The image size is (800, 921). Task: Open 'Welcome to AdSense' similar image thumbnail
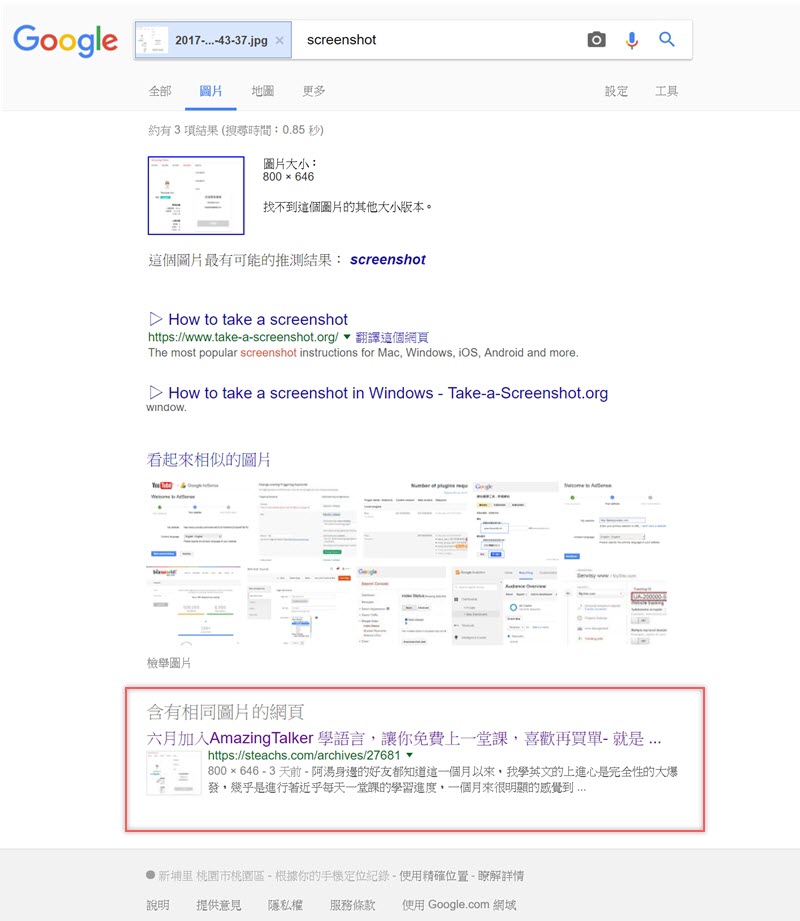[x=614, y=519]
